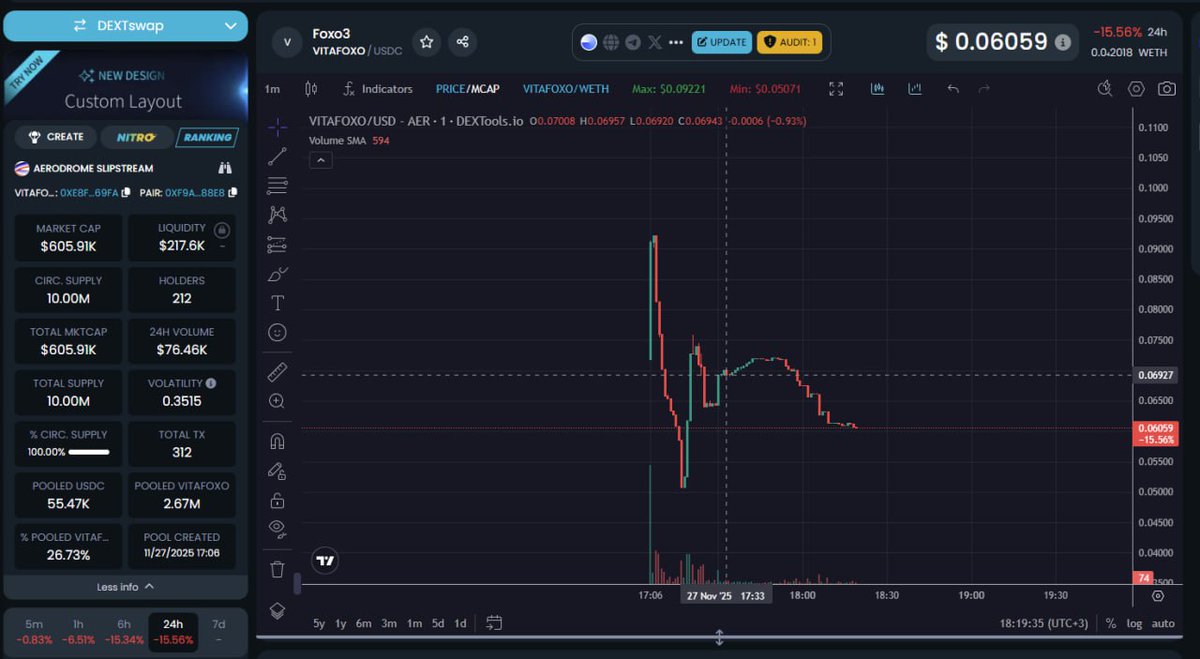Select the pattern drawing tool

coord(277,214)
